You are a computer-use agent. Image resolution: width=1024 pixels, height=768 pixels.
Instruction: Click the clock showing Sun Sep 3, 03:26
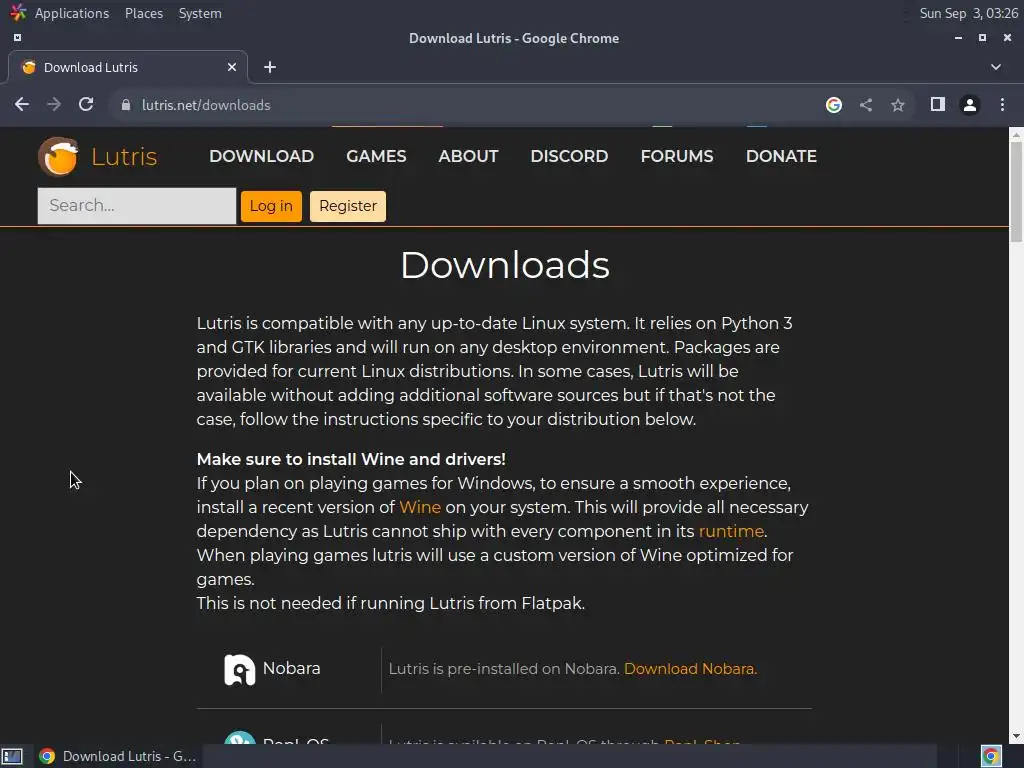coord(968,13)
